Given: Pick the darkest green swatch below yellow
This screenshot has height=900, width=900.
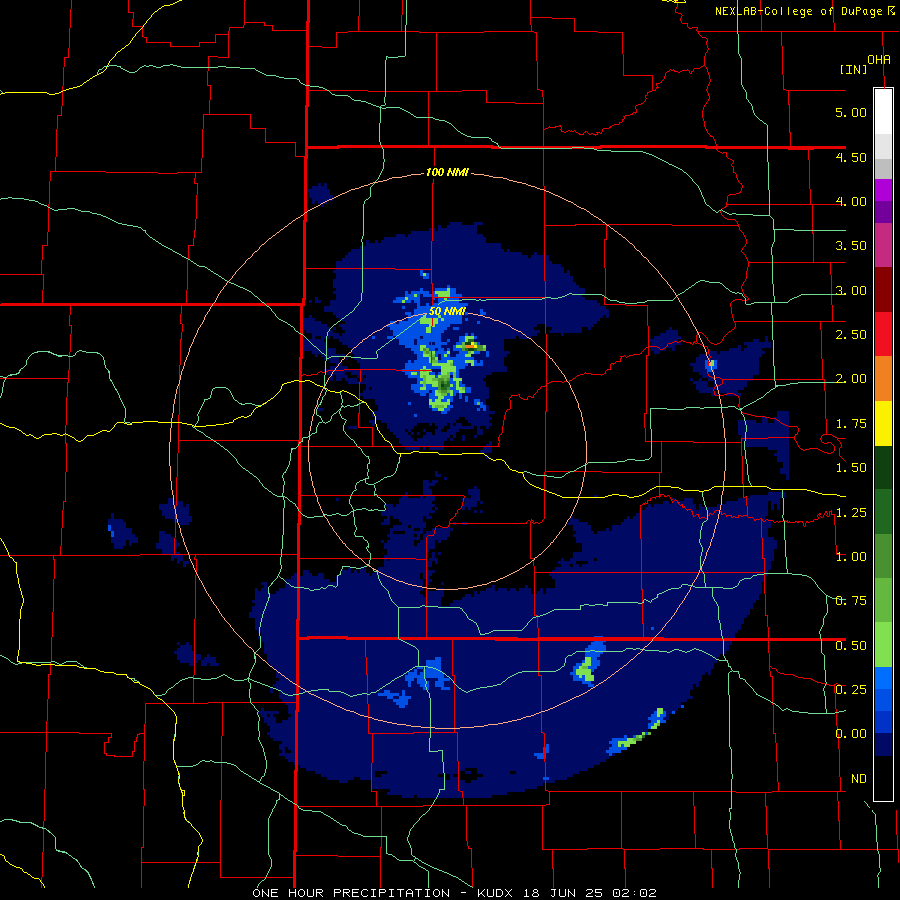Looking at the screenshot, I should [883, 468].
